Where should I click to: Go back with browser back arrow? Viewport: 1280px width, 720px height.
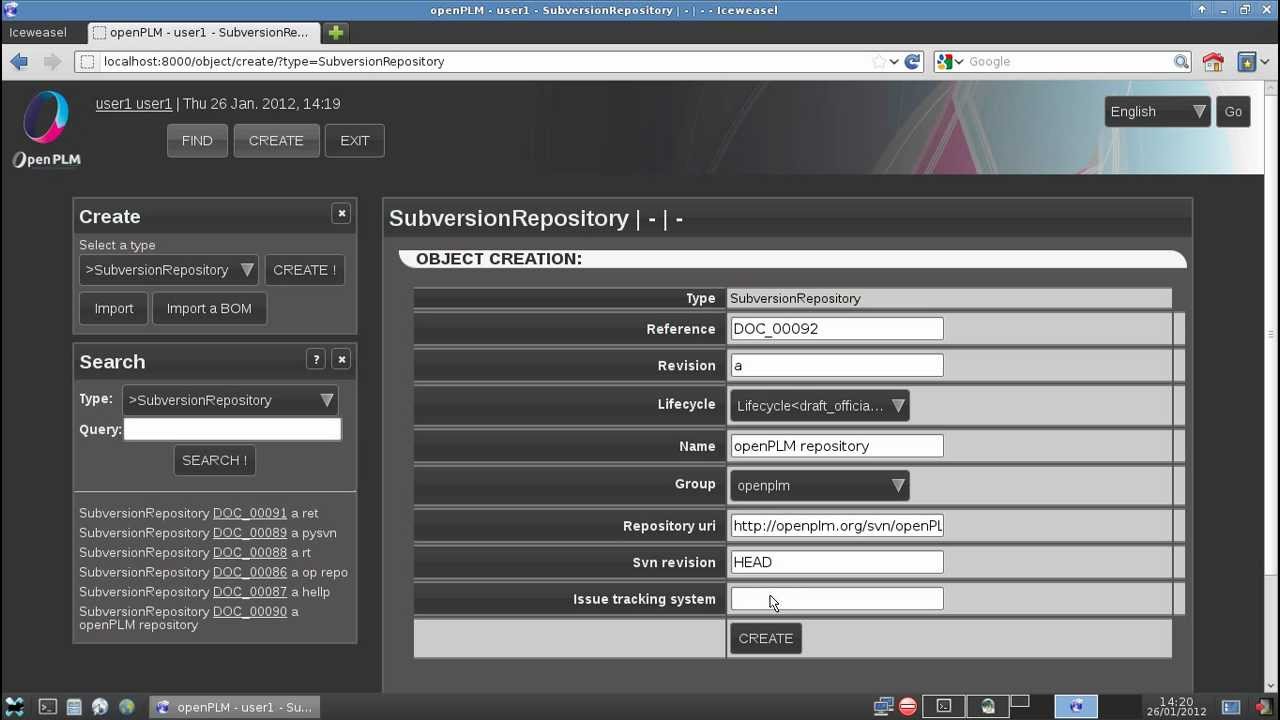point(19,61)
